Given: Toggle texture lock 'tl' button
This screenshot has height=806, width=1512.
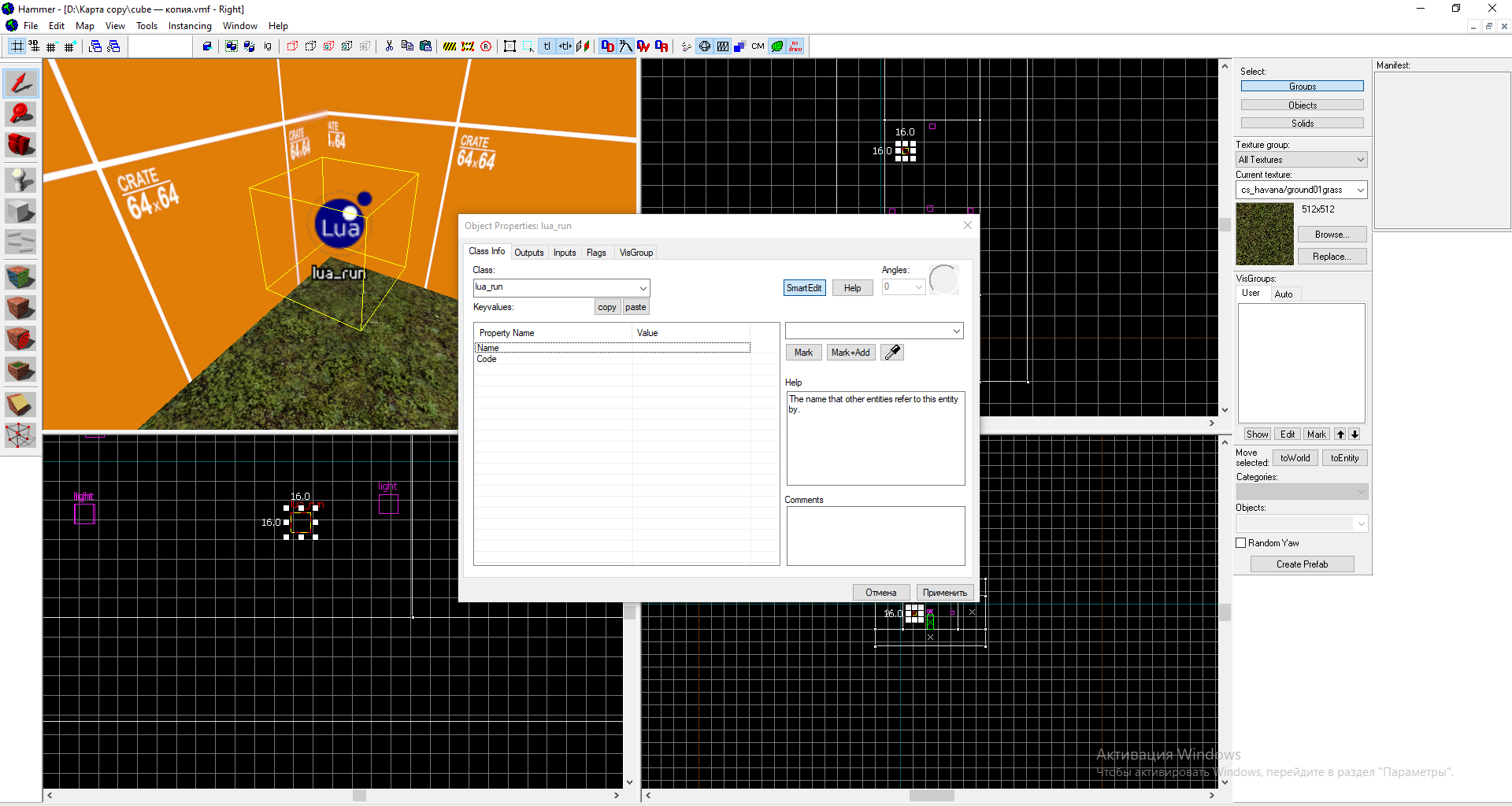Looking at the screenshot, I should [x=547, y=46].
